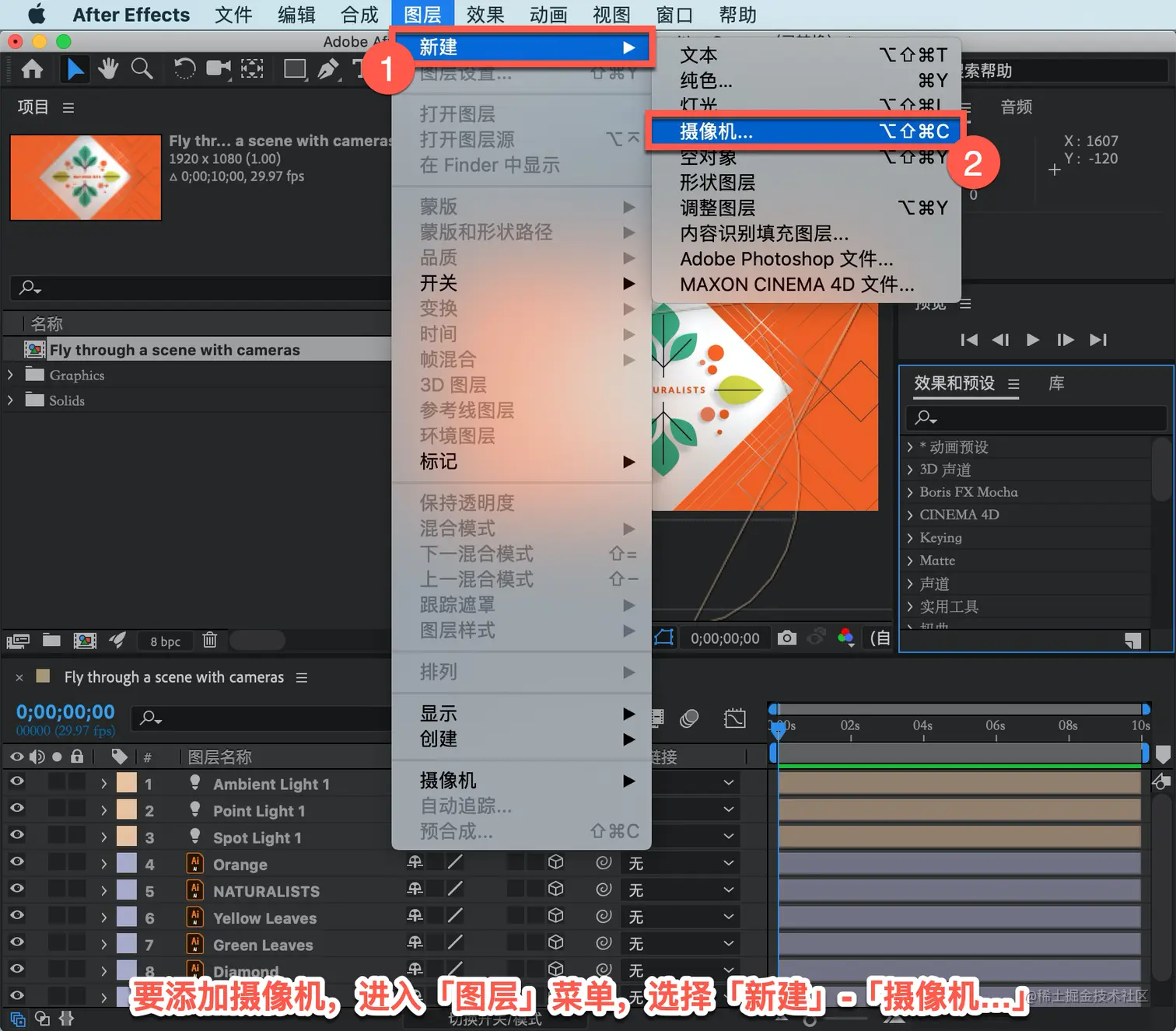The width and height of the screenshot is (1176, 1031).
Task: Choose 调整图层 in the submenu
Action: [807, 208]
